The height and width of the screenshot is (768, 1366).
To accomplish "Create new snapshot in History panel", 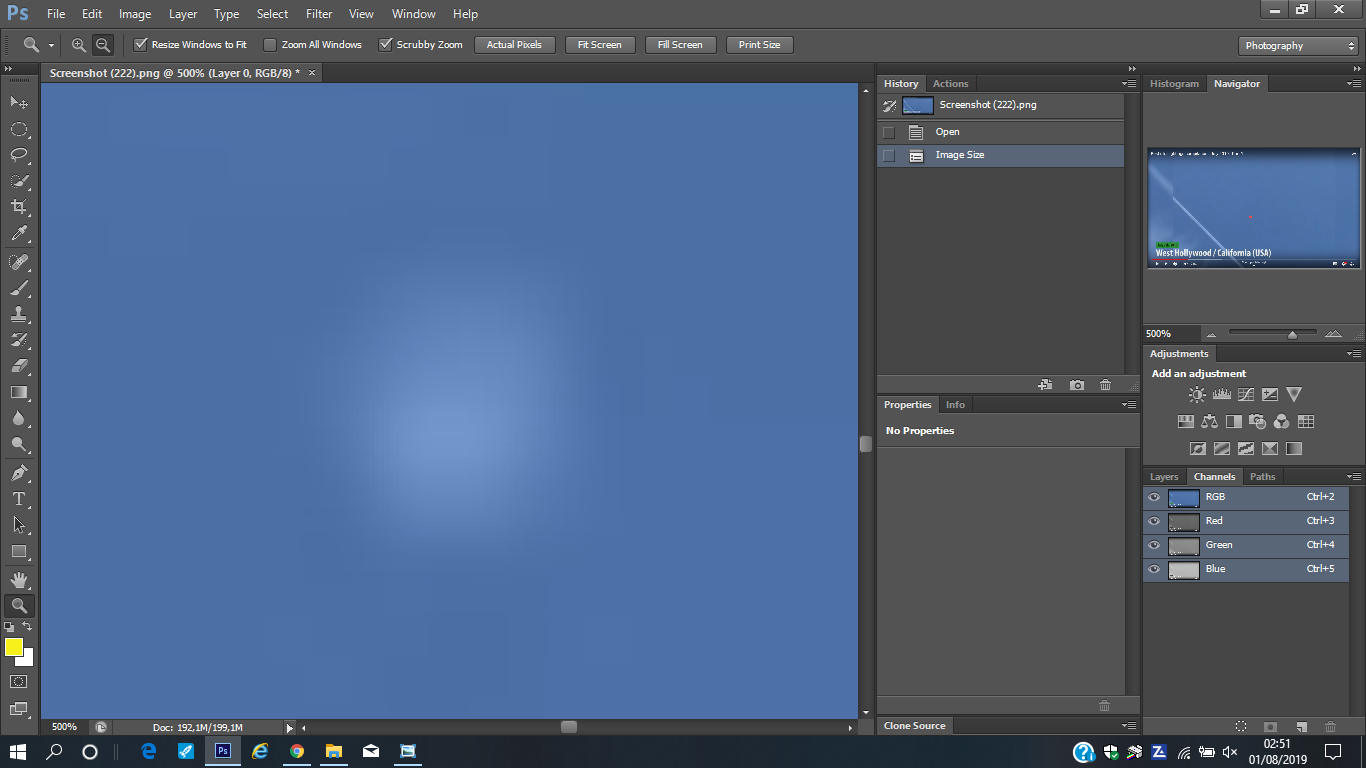I will pos(1077,385).
